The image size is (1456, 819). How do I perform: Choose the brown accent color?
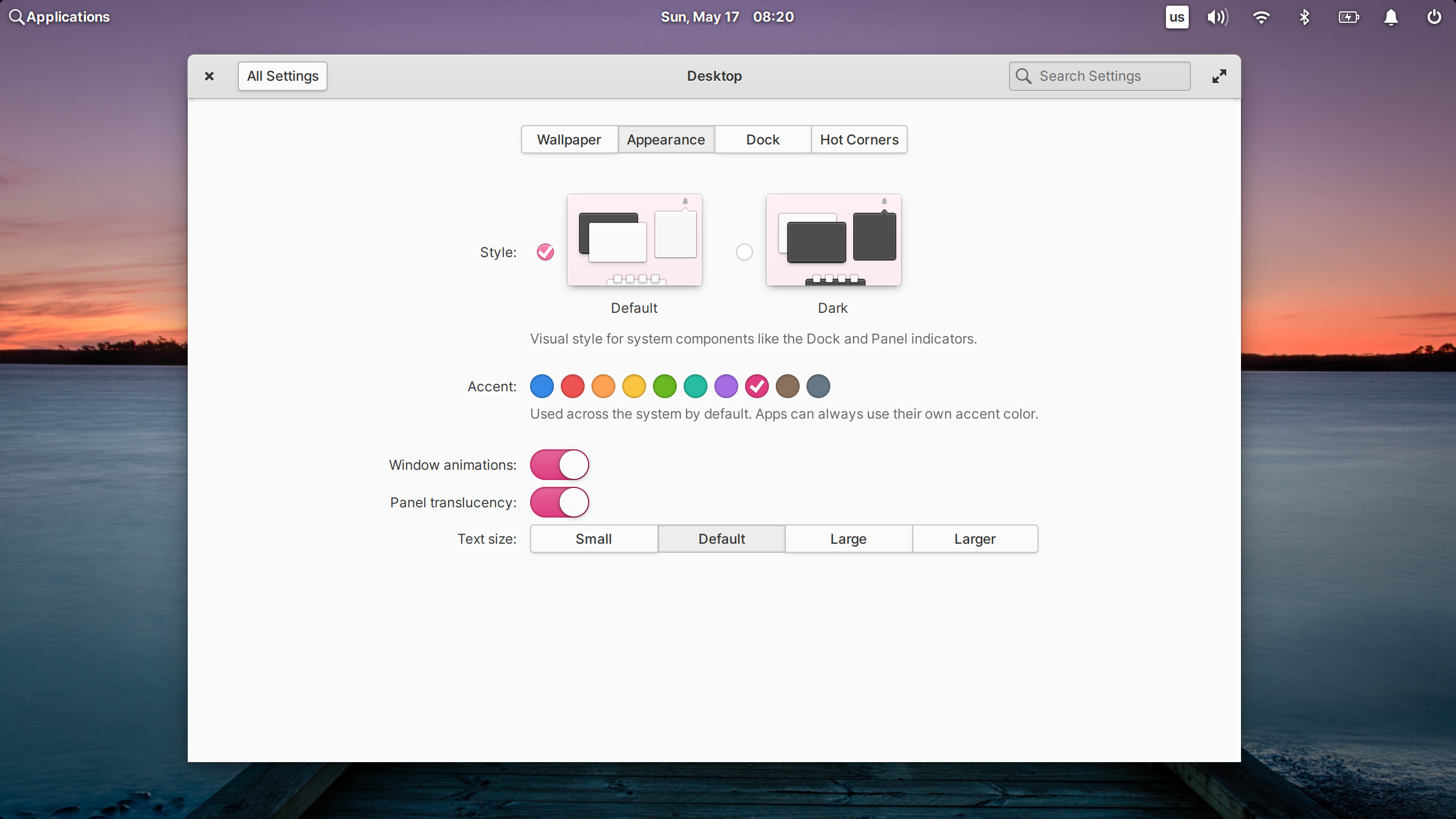788,386
